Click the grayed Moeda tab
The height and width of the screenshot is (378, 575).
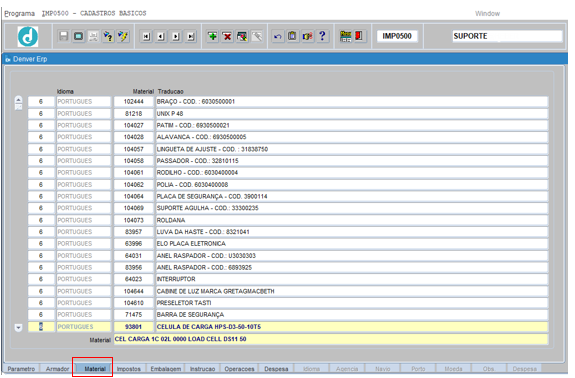pos(453,368)
